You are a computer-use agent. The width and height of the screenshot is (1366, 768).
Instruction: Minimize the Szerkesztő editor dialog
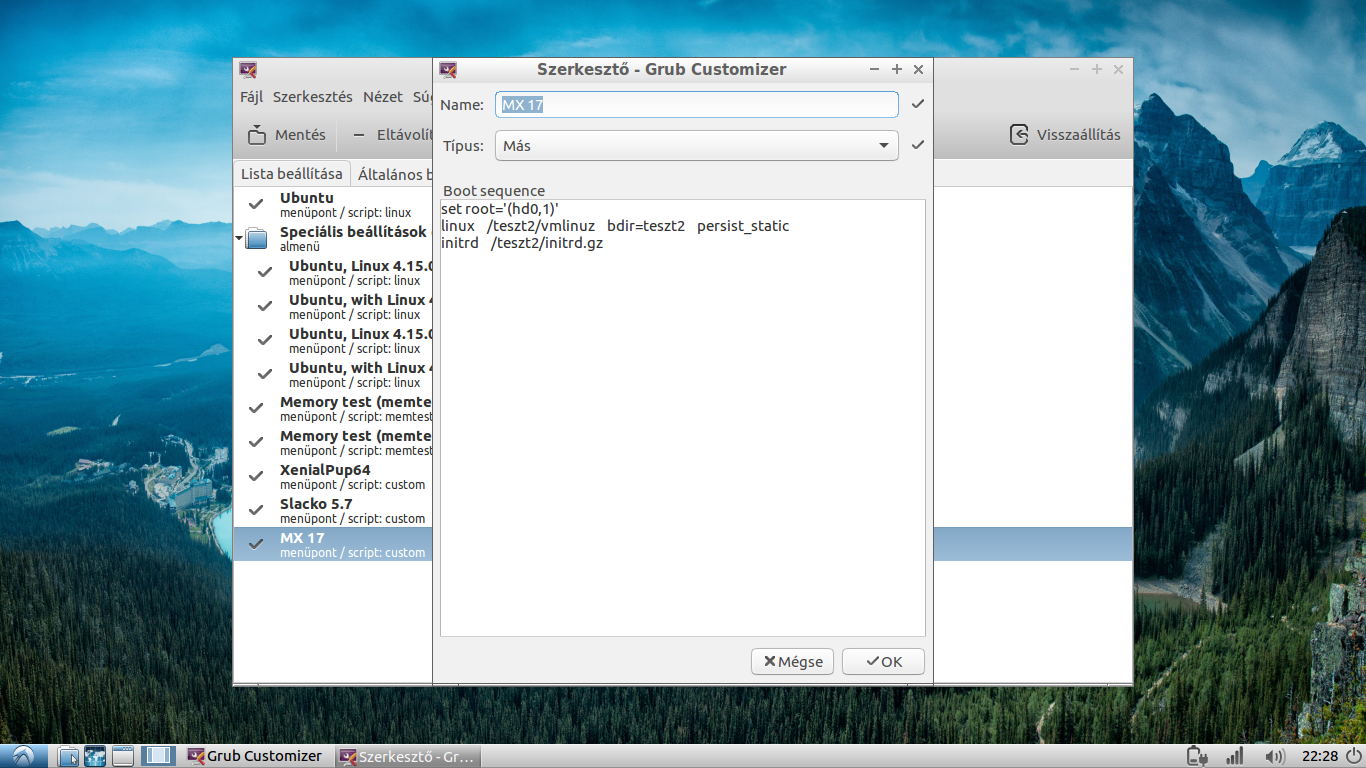(x=875, y=69)
